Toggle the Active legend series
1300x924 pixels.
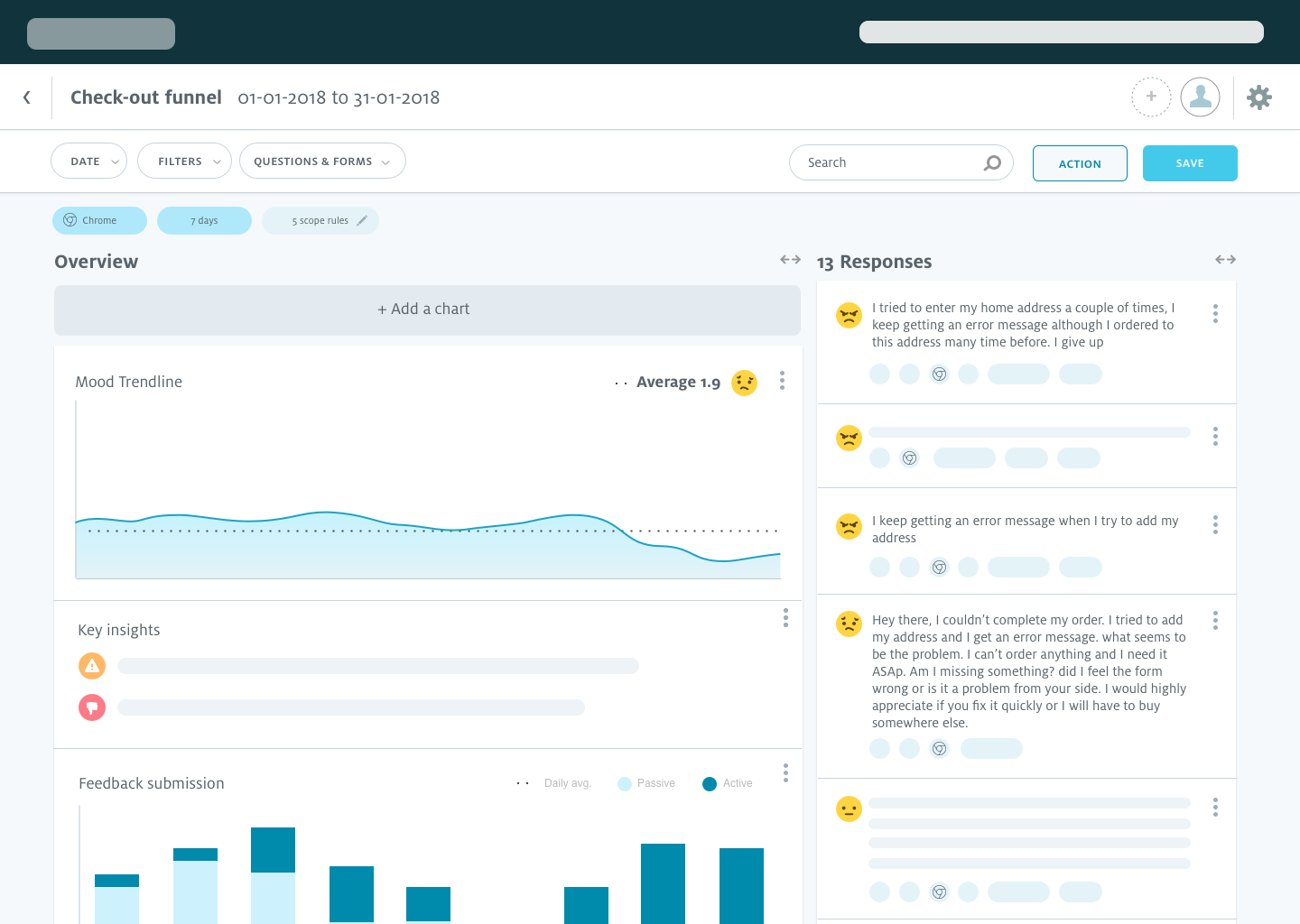point(728,783)
